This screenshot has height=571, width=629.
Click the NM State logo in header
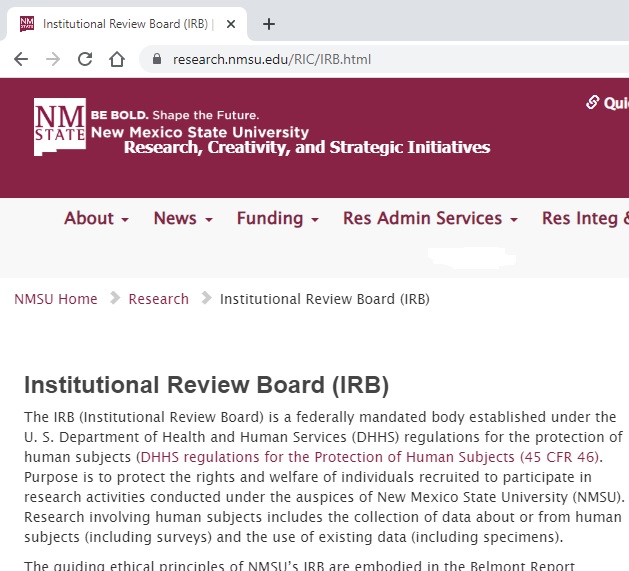pos(60,127)
